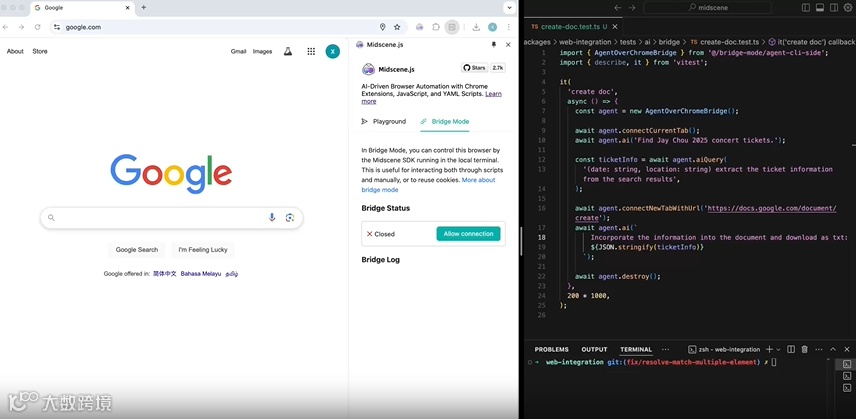856x419 pixels.
Task: Open the PROBLEMS panel tab
Action: [x=551, y=350]
